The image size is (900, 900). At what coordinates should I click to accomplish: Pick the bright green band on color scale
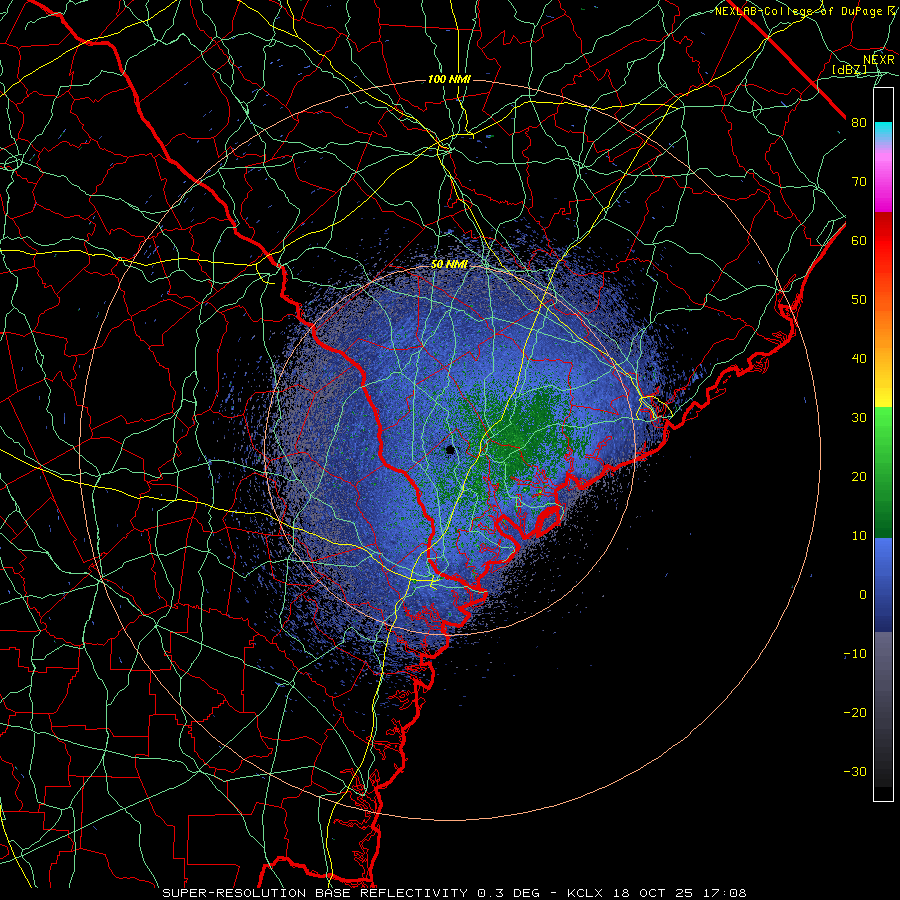pyautogui.click(x=883, y=425)
